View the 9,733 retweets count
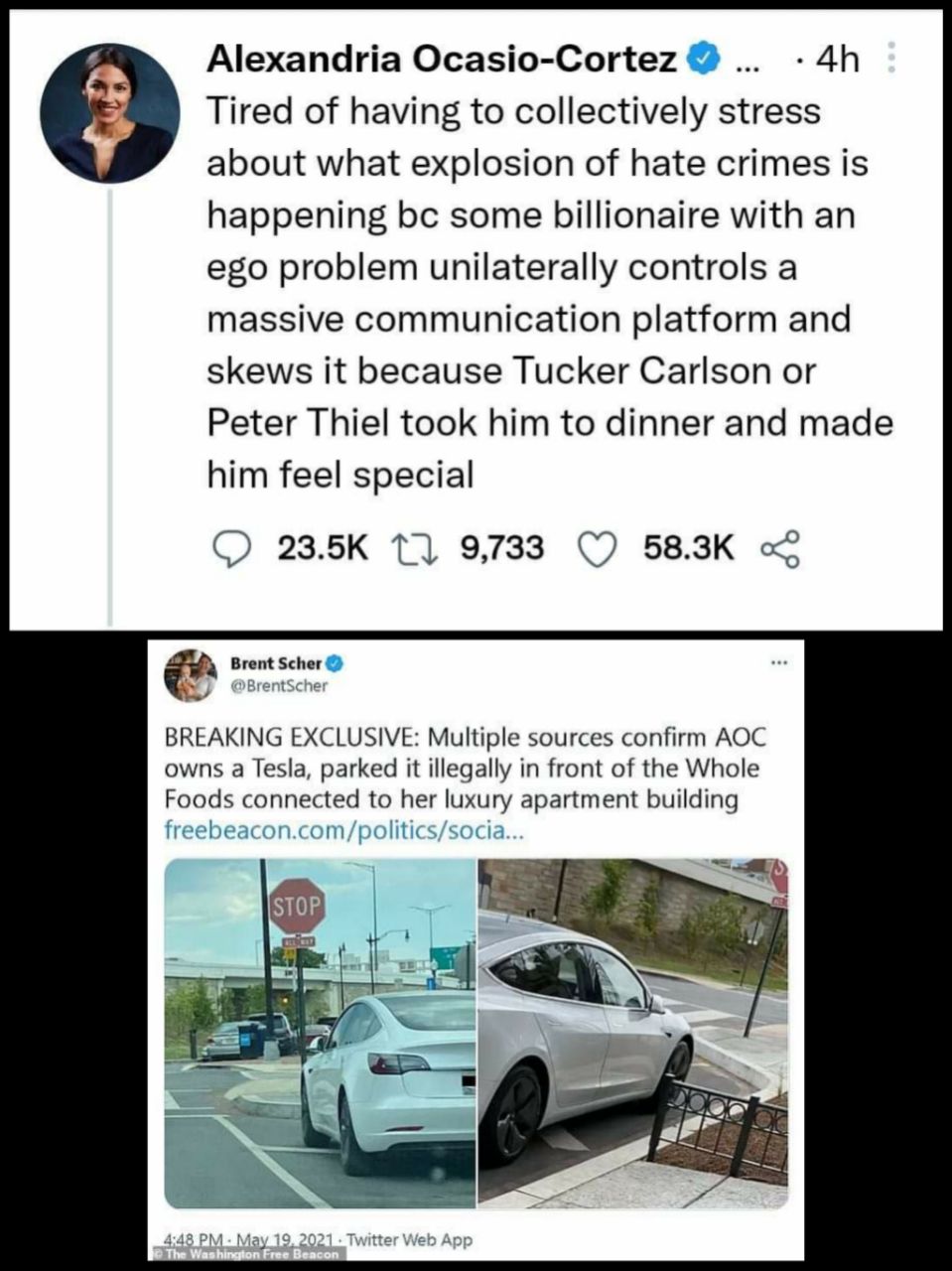 point(502,548)
